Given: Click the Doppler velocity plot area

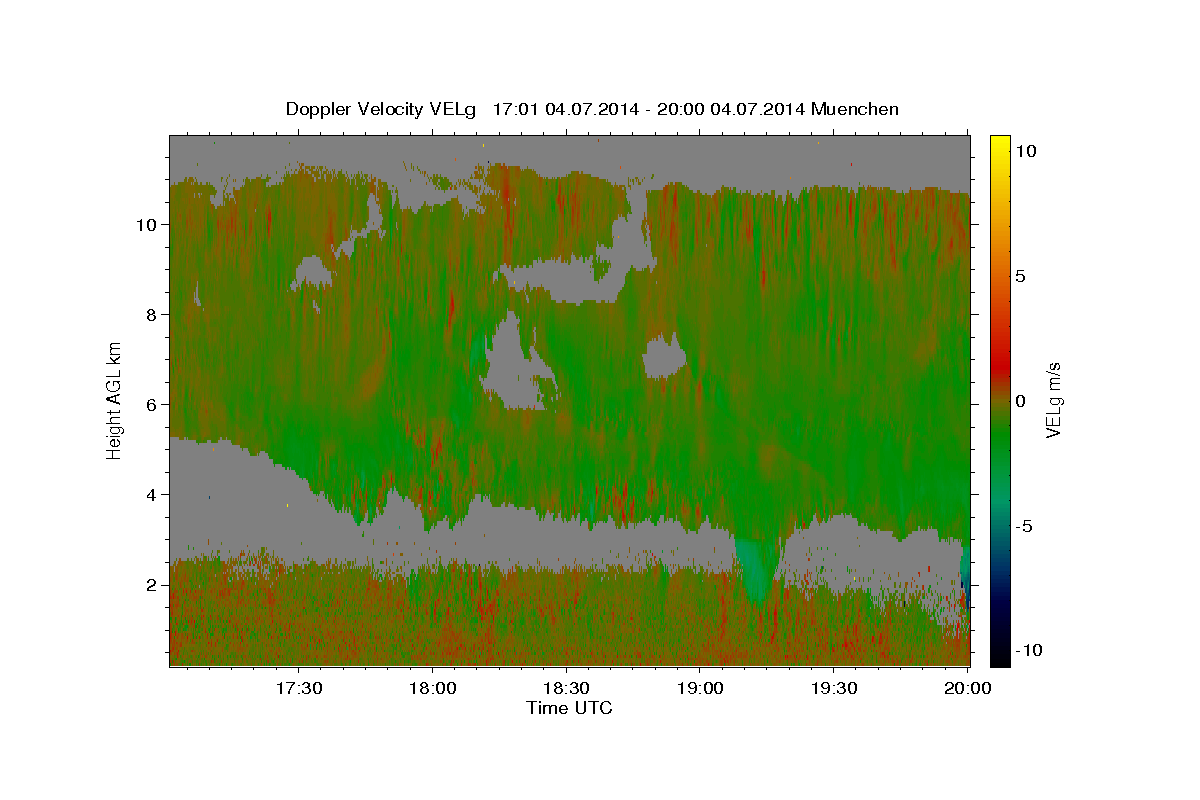Looking at the screenshot, I should click(570, 400).
